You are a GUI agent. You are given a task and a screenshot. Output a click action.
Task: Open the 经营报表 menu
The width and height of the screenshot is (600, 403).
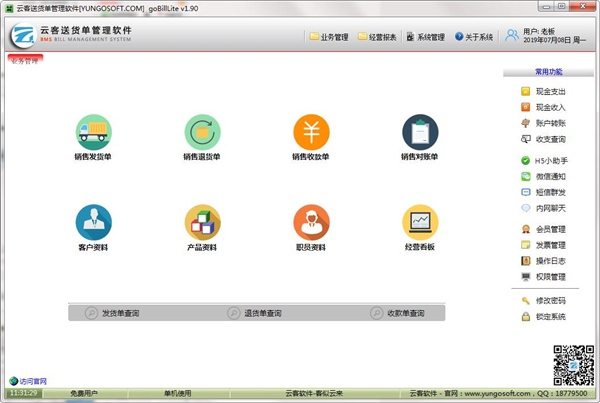click(x=377, y=37)
